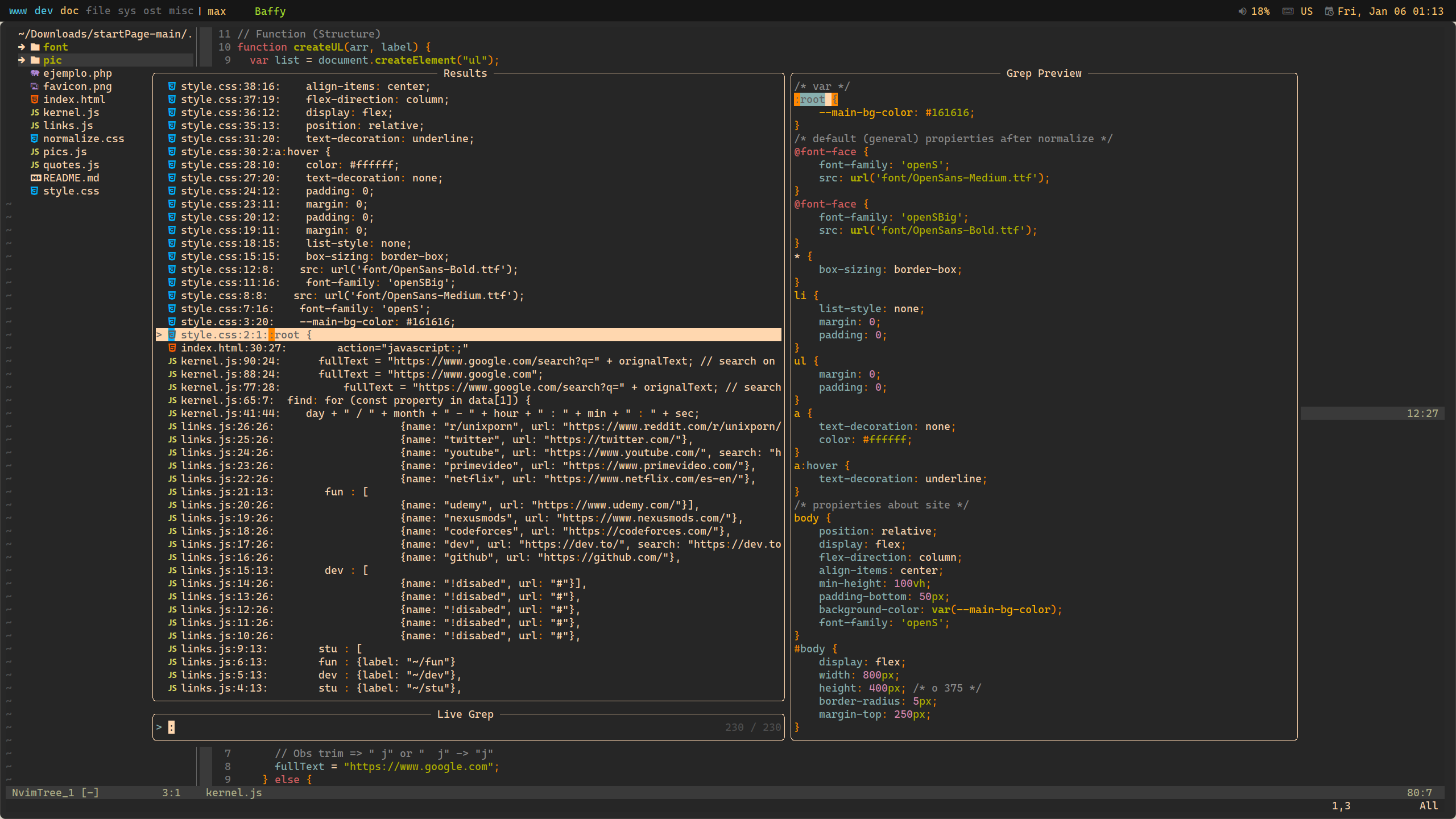Viewport: 1456px width, 819px height.
Task: Select result links.js:20:26 udemy entry
Action: (468, 505)
